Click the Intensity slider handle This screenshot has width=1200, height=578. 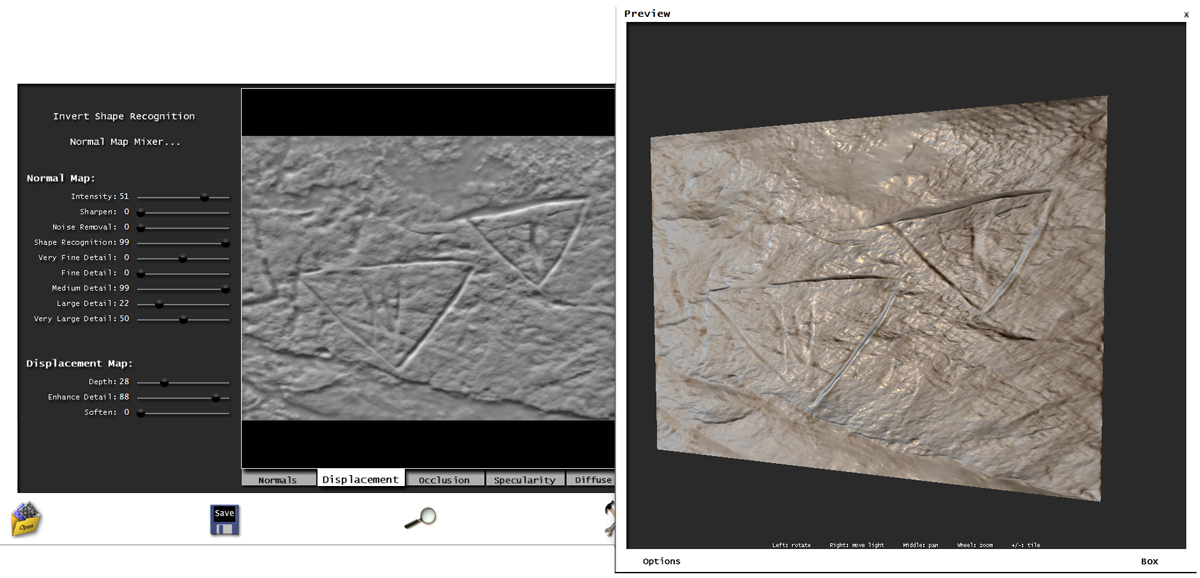[x=204, y=197]
